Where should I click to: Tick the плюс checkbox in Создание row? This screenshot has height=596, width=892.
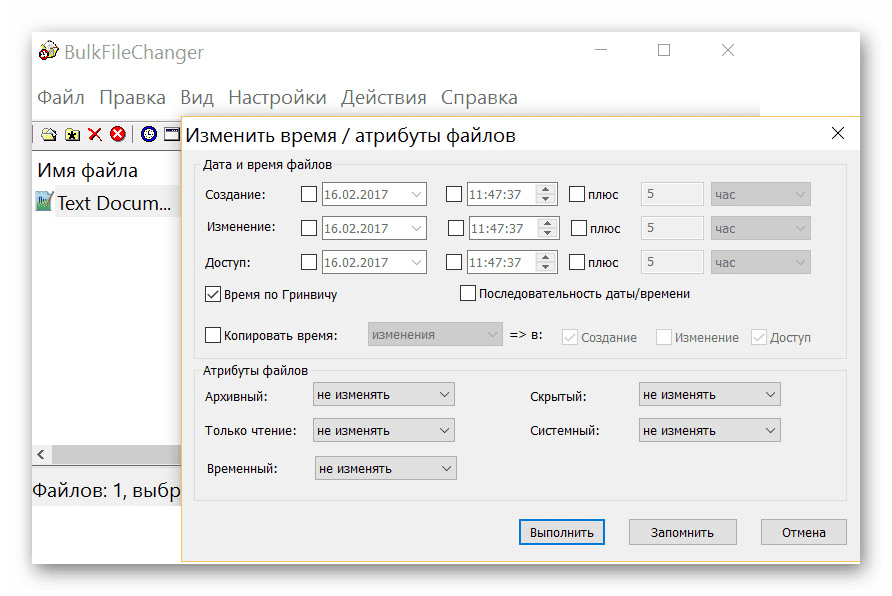coord(577,194)
